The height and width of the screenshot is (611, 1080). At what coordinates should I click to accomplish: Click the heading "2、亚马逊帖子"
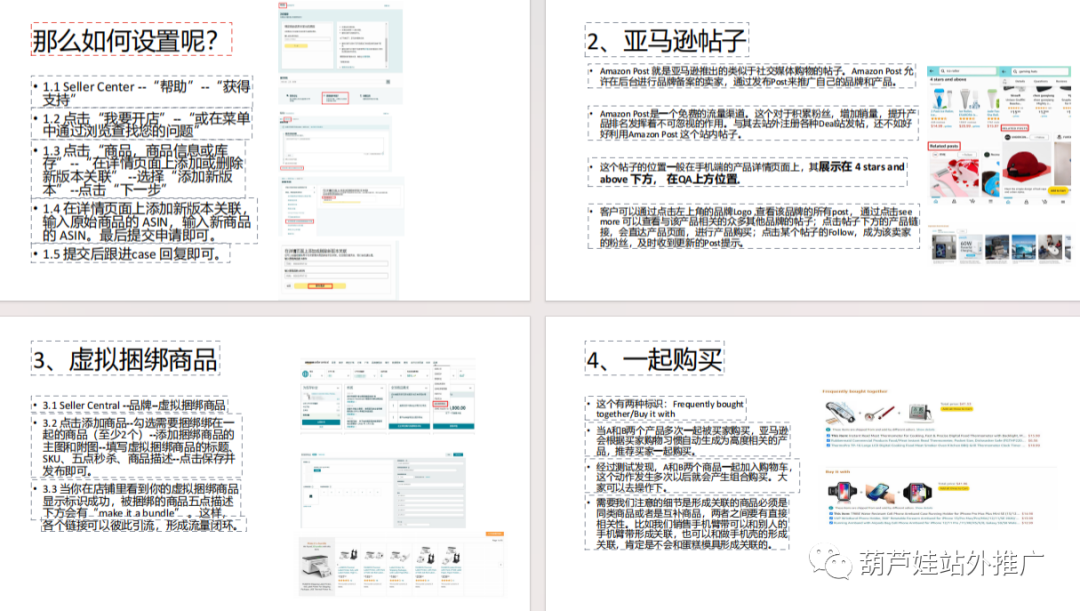(x=666, y=40)
